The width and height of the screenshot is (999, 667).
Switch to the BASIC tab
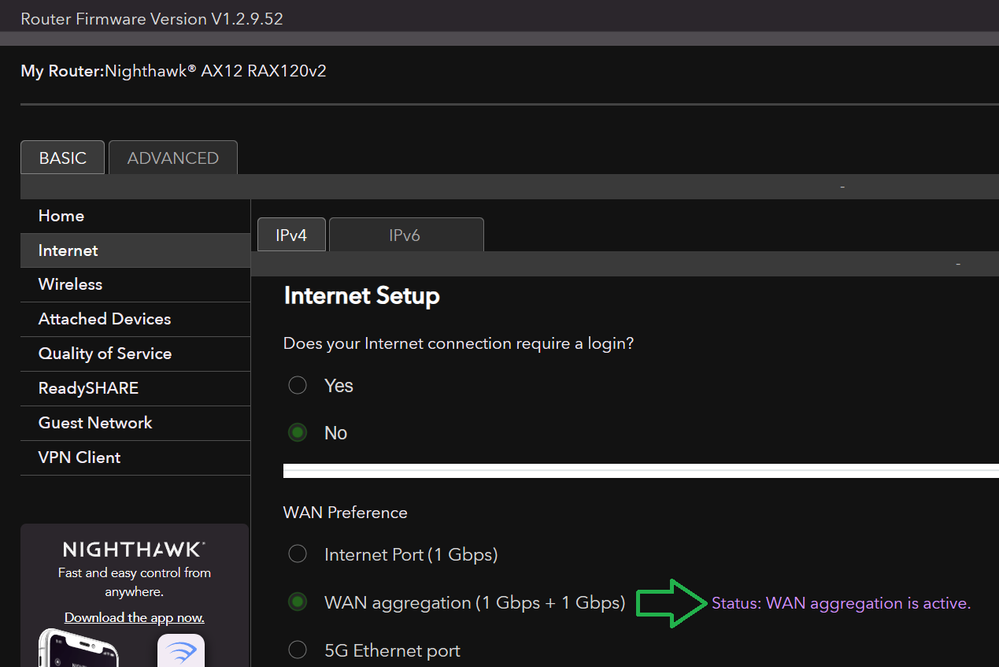coord(62,157)
